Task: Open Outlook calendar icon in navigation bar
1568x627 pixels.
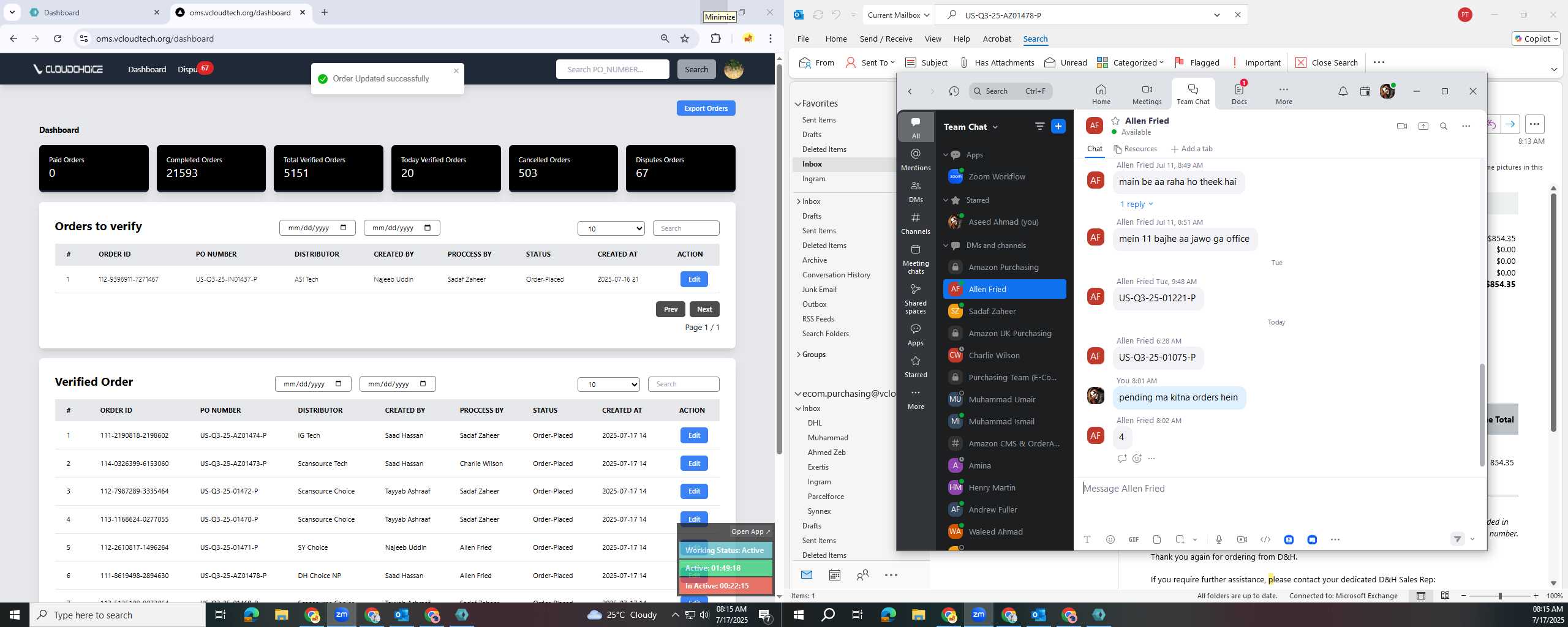Action: pyautogui.click(x=834, y=575)
